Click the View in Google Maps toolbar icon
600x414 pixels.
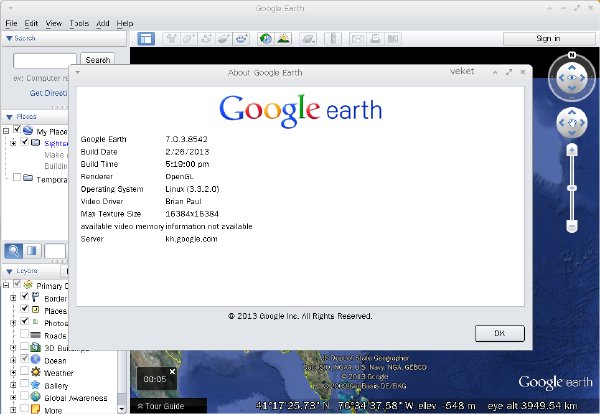393,39
